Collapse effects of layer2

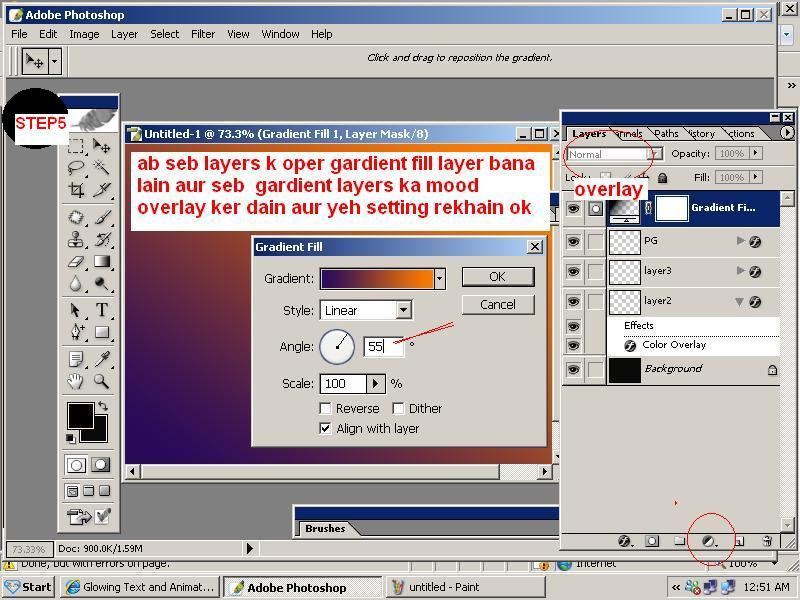click(x=739, y=302)
